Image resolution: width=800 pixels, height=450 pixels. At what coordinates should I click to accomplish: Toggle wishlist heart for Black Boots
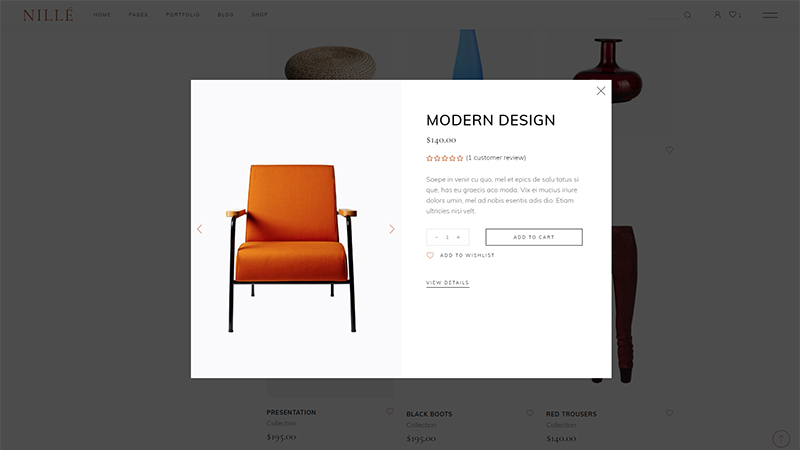(530, 413)
